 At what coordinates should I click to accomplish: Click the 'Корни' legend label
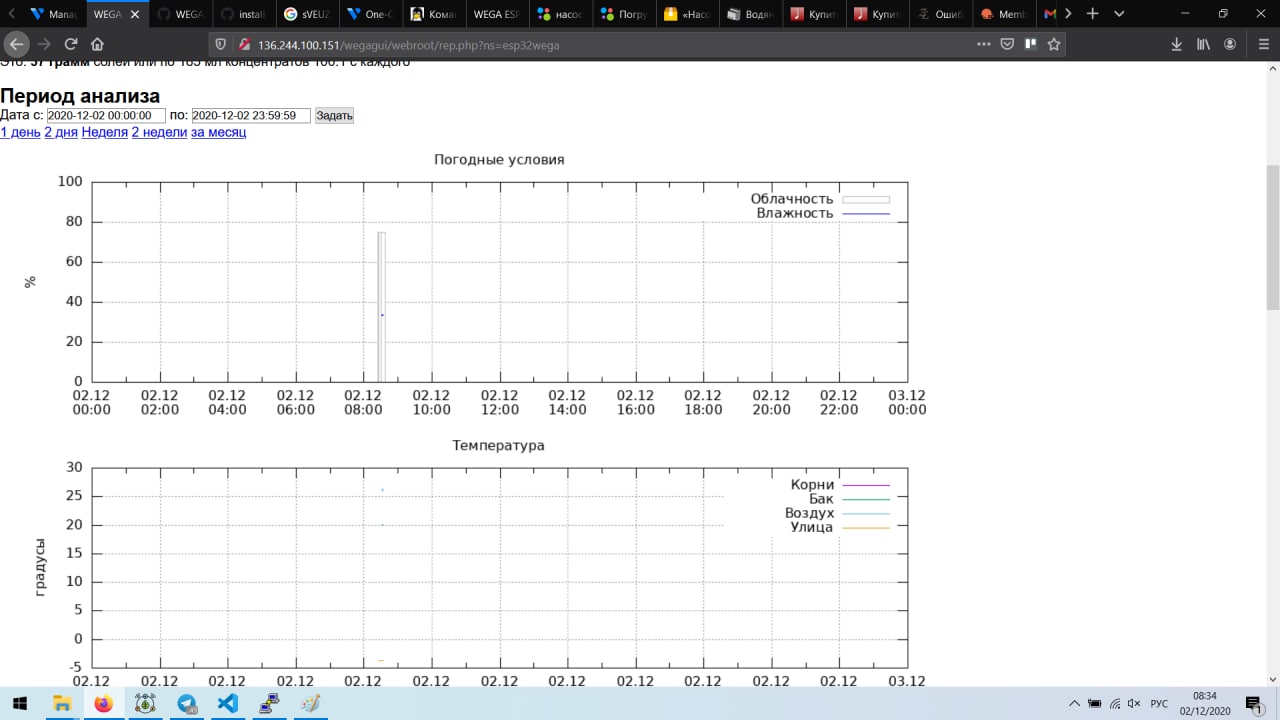(x=812, y=485)
